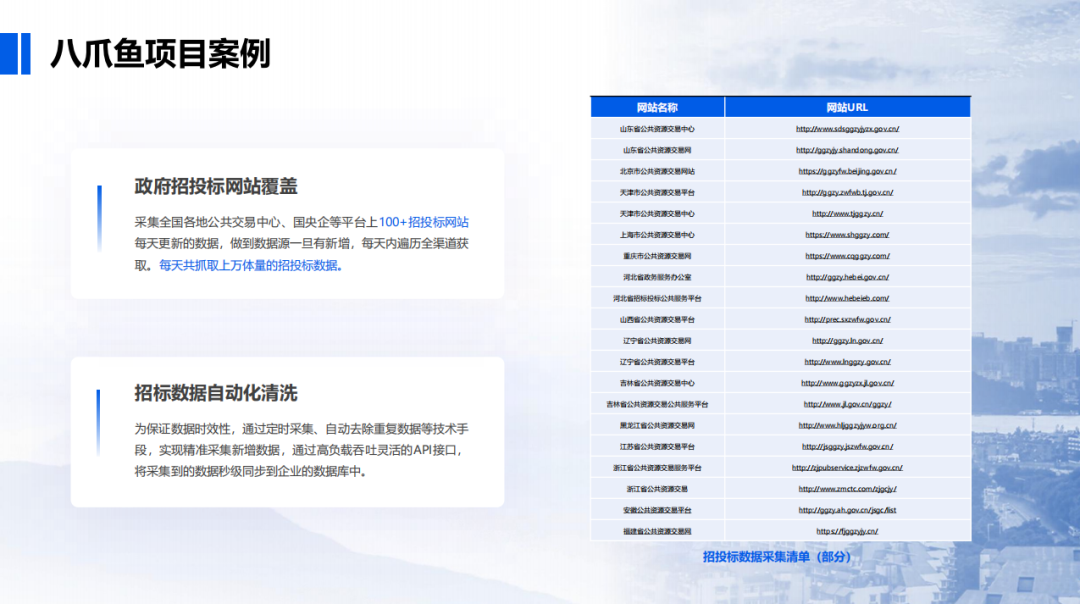Viewport: 1080px width, 604px height.
Task: Follow the www.lnggzy.gov.cn URL
Action: click(x=847, y=362)
